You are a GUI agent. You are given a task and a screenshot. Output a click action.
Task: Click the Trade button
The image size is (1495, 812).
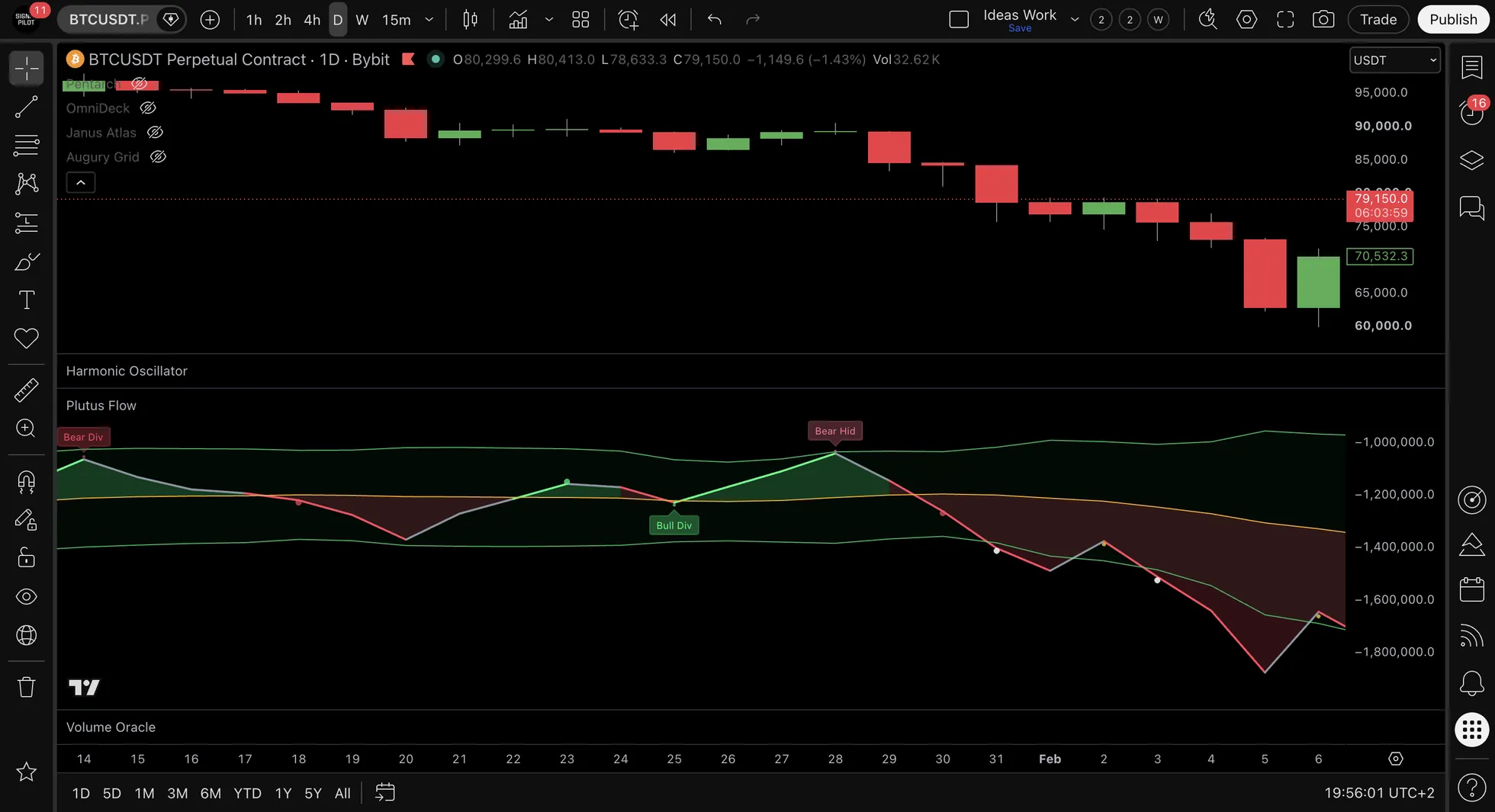1378,20
